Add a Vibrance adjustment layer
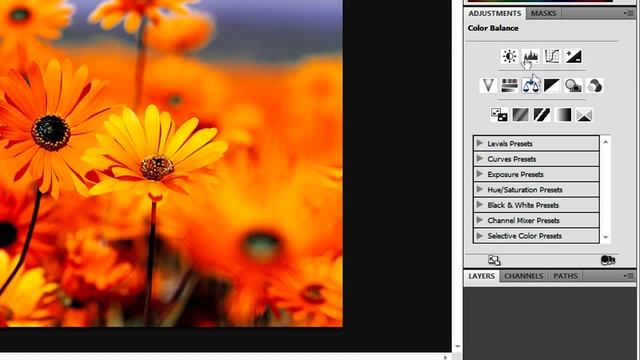 point(488,85)
